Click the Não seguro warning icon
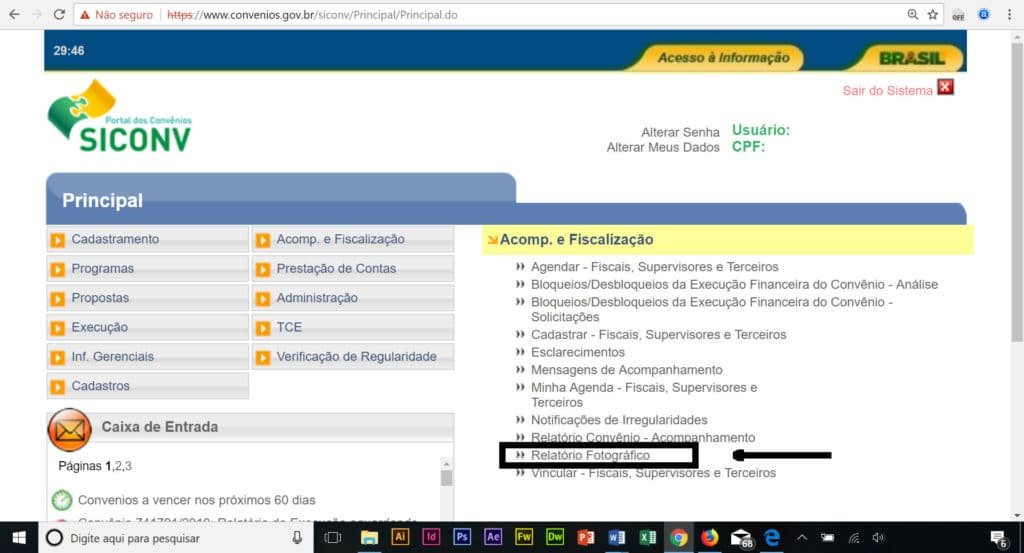Screen dimensions: 1024x553 (85, 14)
